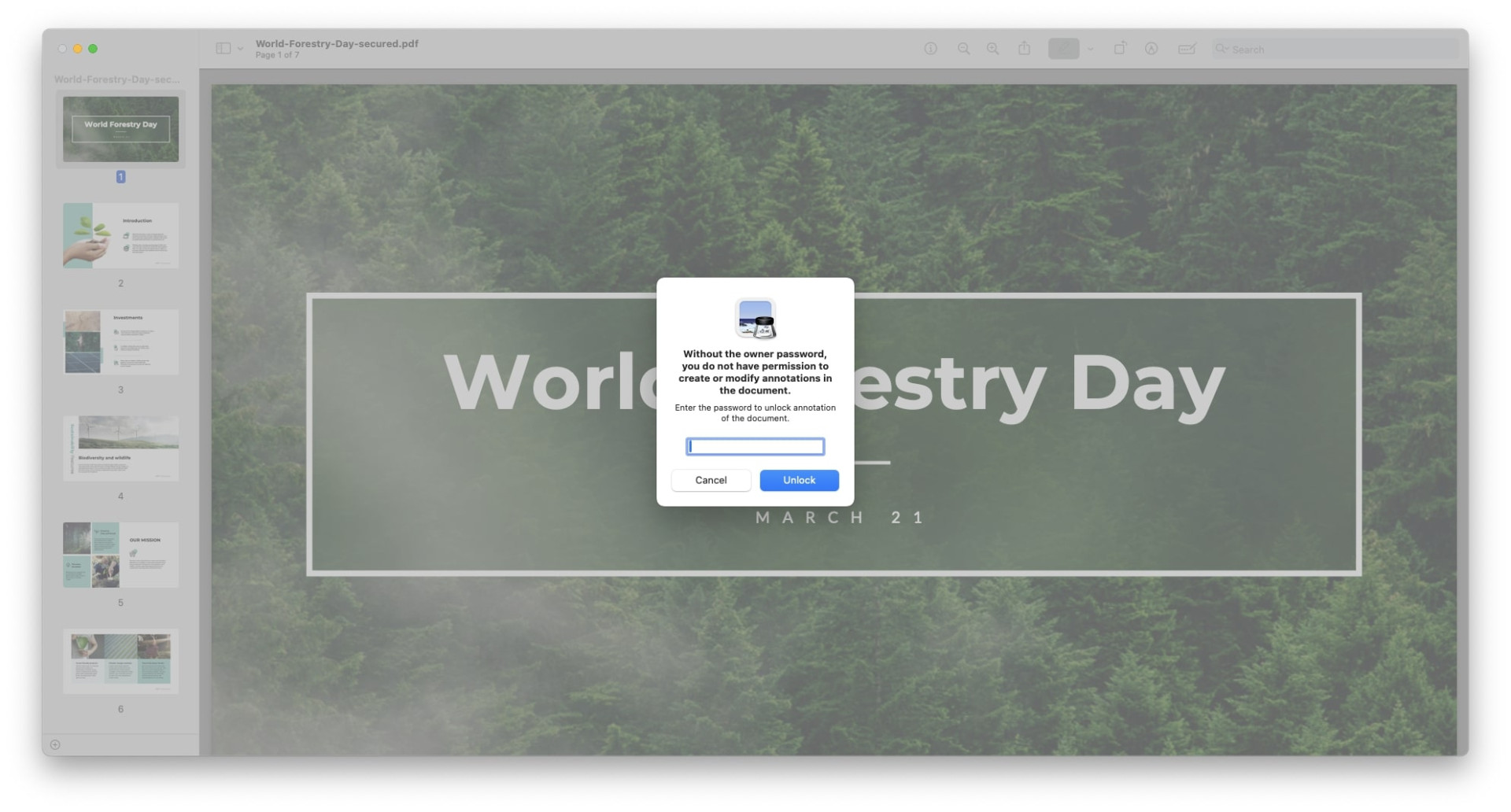Select the page 2 Introduction thumbnail
This screenshot has height=812, width=1511.
tap(120, 236)
